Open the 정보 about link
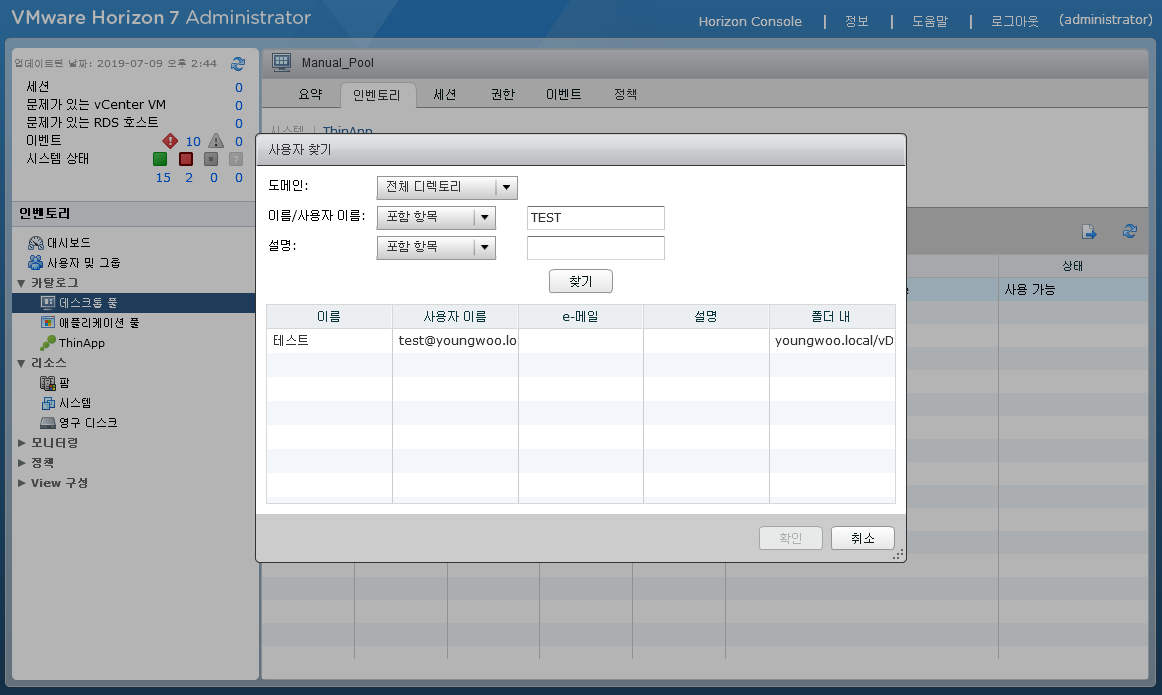 click(x=857, y=21)
